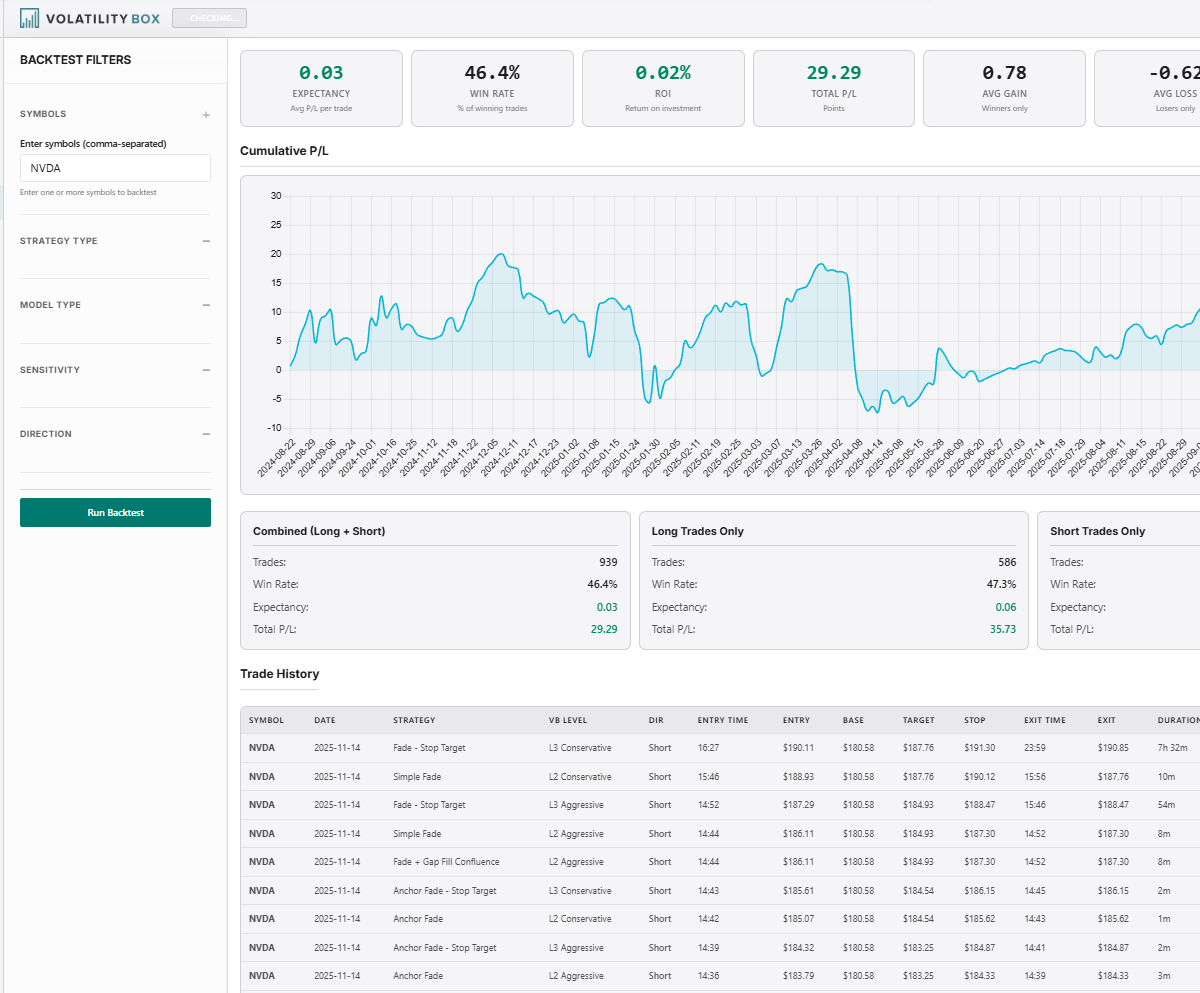This screenshot has width=1200, height=993.
Task: Collapse the Sensitivity section
Action: 206,370
